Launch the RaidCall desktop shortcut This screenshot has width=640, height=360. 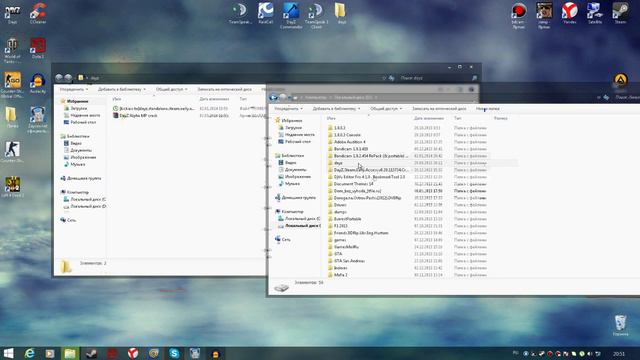click(266, 13)
